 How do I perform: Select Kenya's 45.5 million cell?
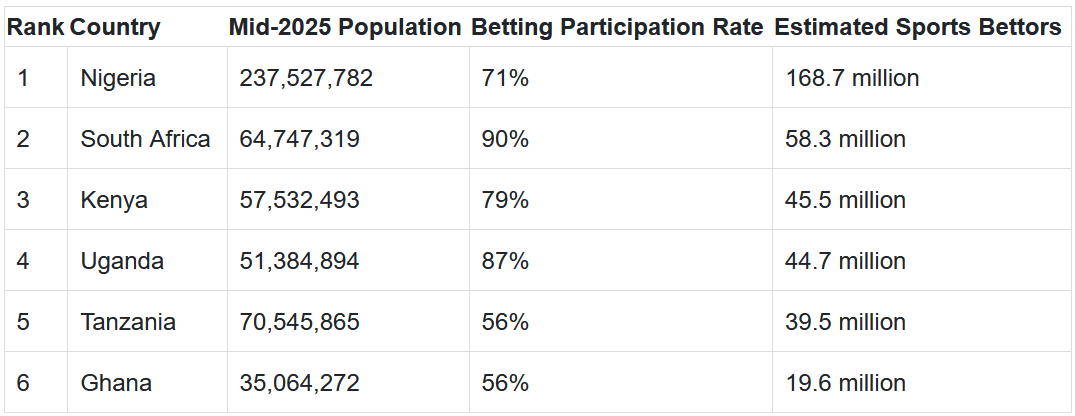coord(845,200)
